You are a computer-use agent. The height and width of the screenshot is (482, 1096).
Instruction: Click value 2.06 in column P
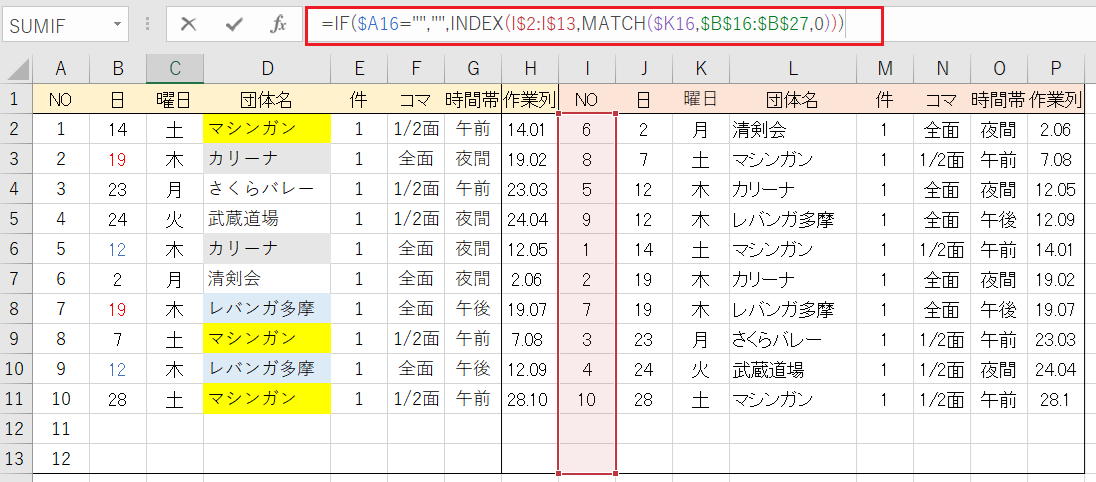click(1055, 129)
